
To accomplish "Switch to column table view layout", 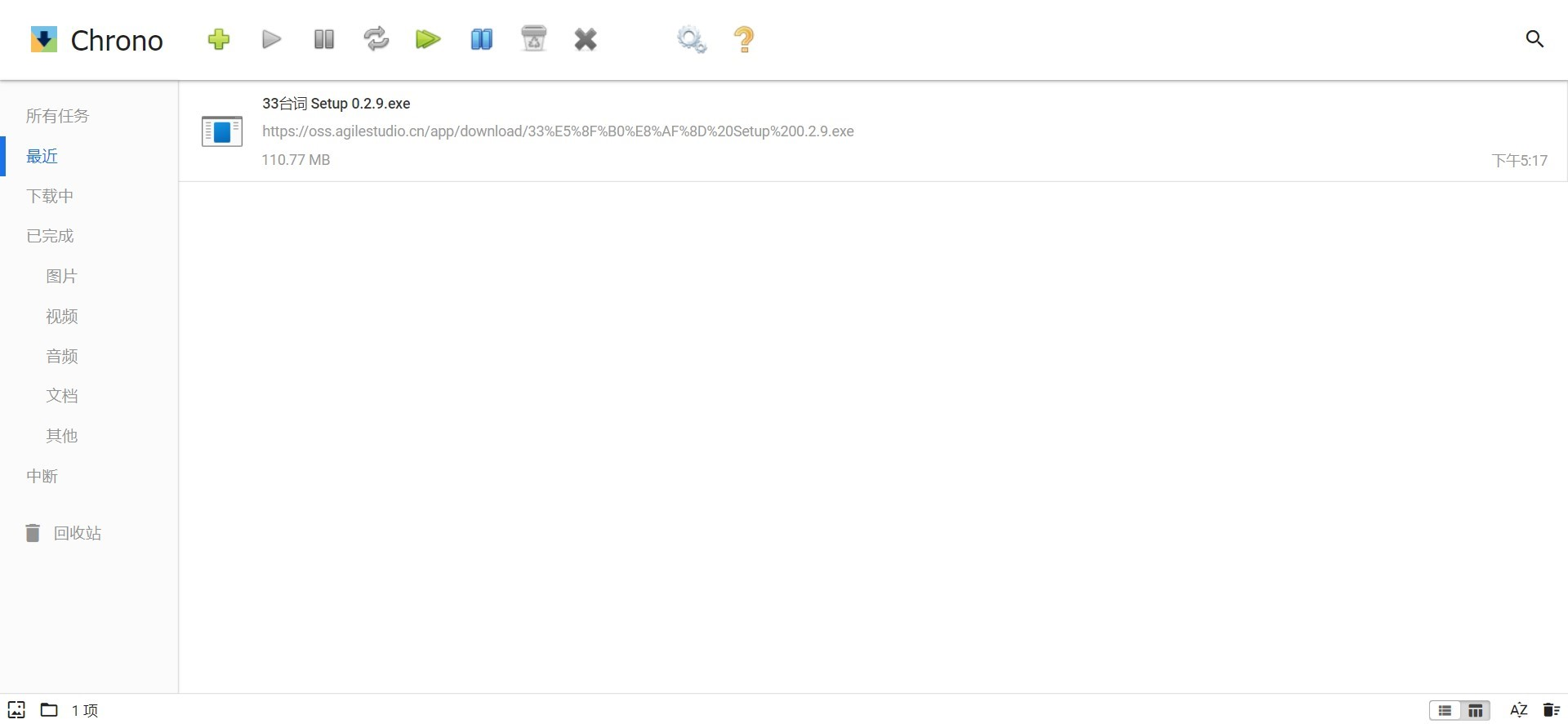I will click(1475, 710).
